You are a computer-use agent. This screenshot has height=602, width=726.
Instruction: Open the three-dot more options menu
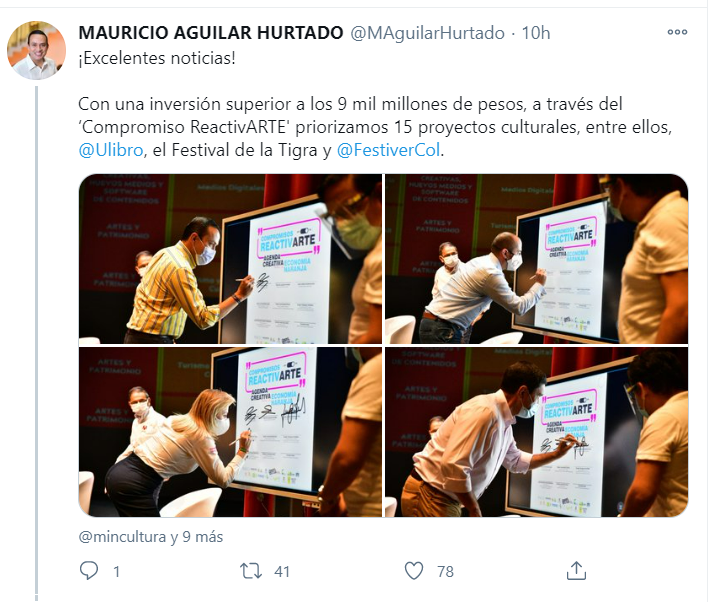click(x=677, y=32)
